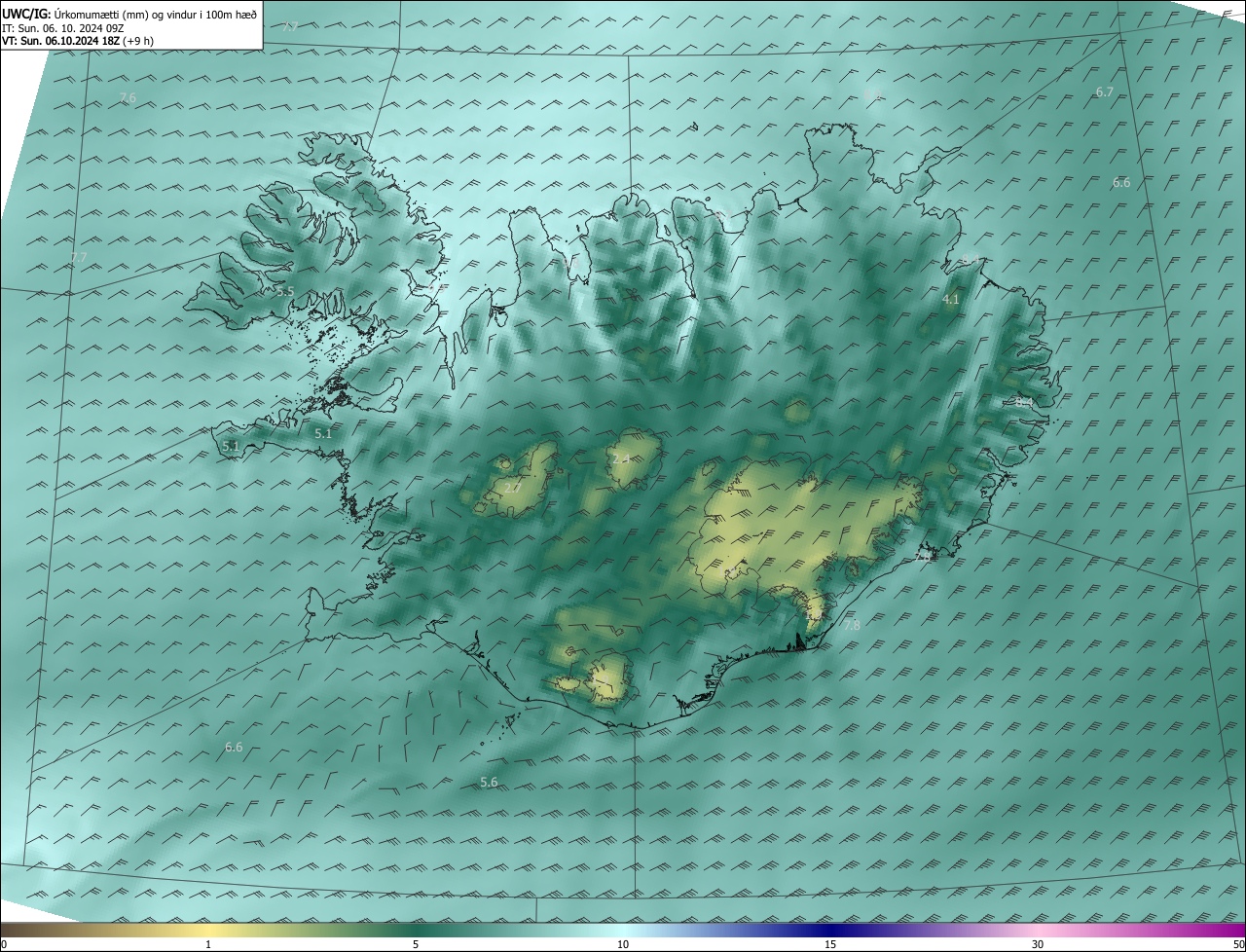Click the color scale tick label 15
This screenshot has height=952, width=1246.
[x=830, y=944]
